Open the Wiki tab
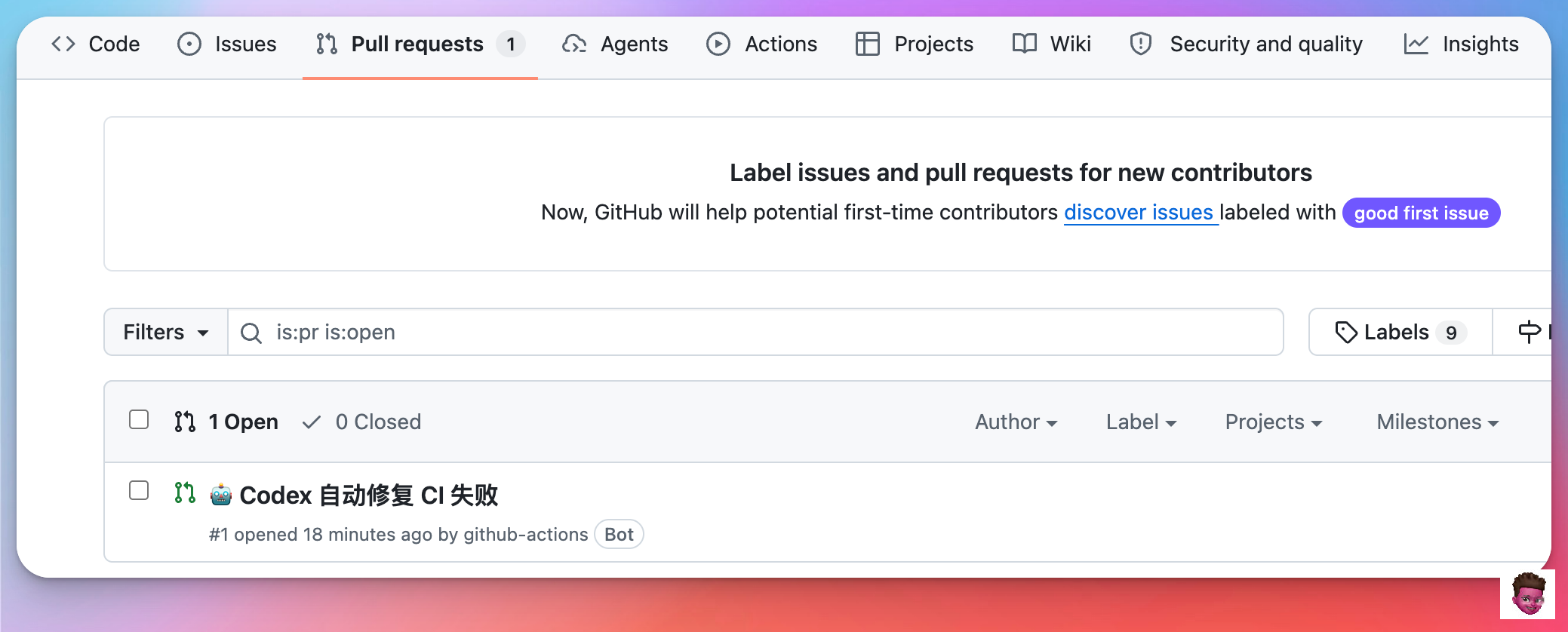 point(1051,44)
